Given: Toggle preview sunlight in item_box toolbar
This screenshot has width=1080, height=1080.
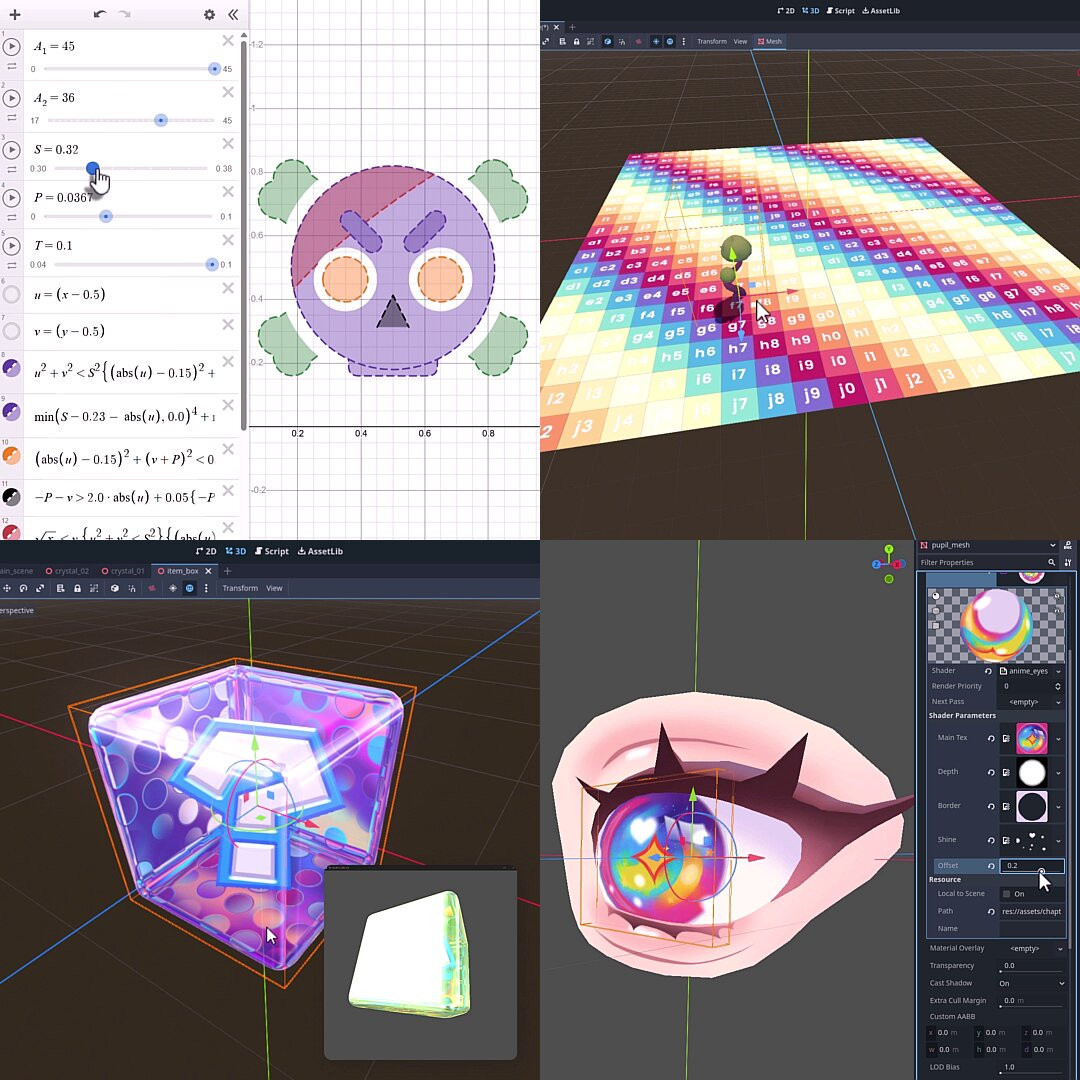Looking at the screenshot, I should (173, 588).
